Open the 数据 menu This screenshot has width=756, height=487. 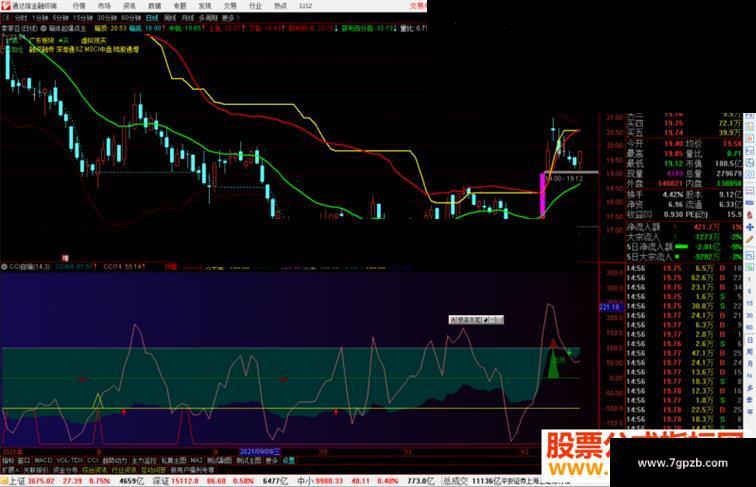(154, 6)
